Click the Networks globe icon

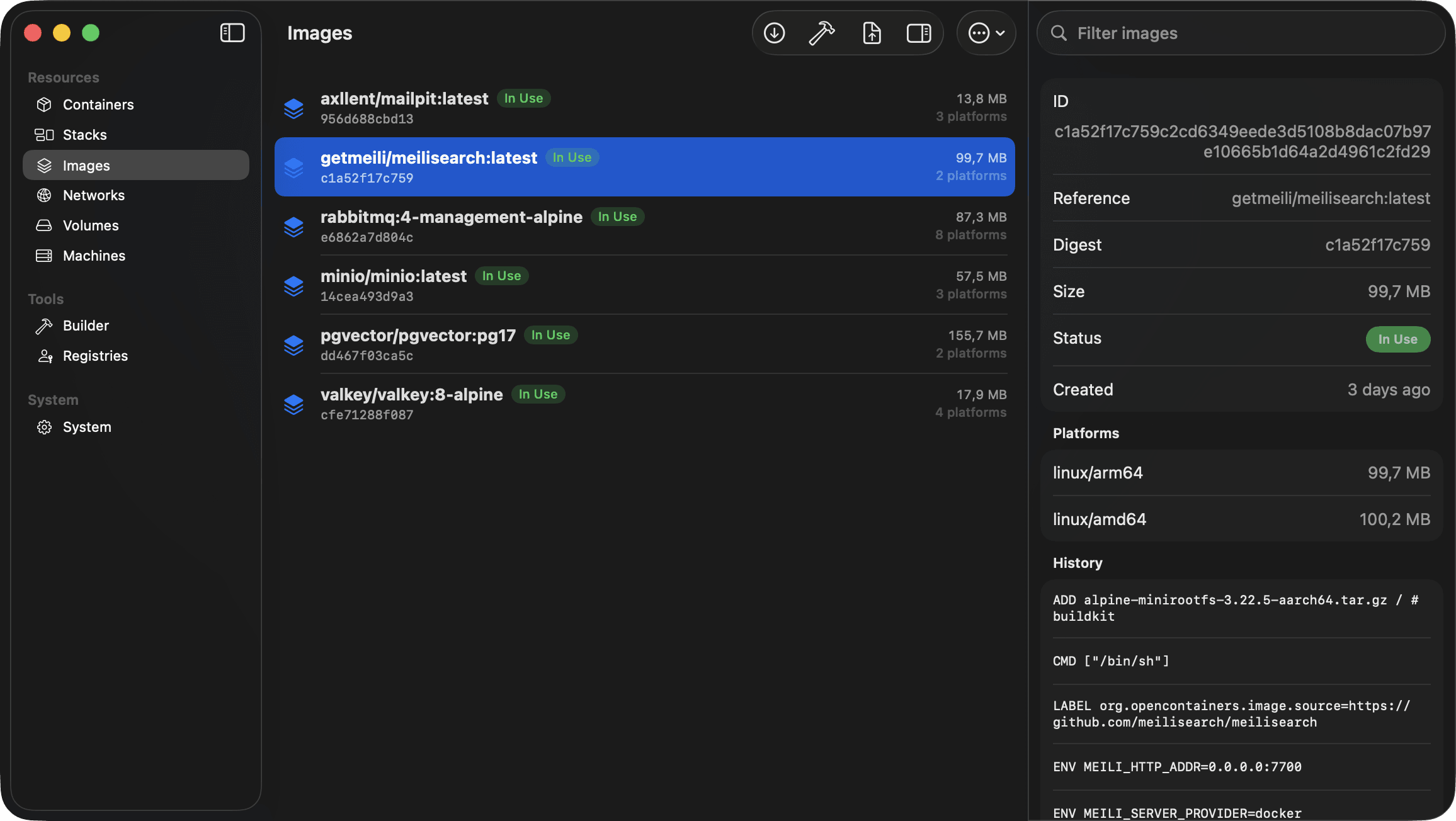click(x=44, y=195)
